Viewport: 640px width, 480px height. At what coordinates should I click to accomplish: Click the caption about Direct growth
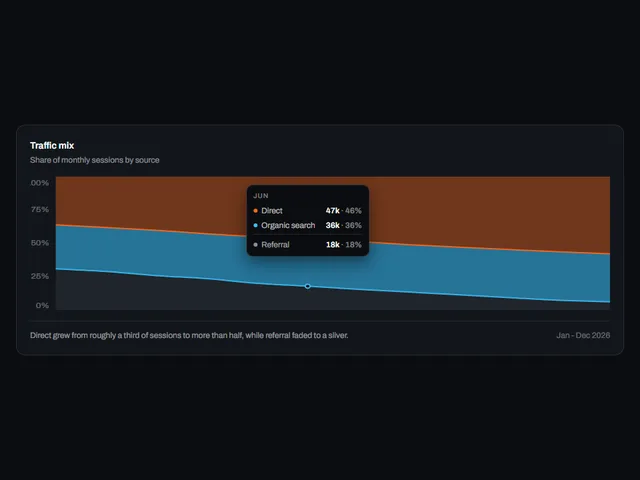click(x=189, y=336)
